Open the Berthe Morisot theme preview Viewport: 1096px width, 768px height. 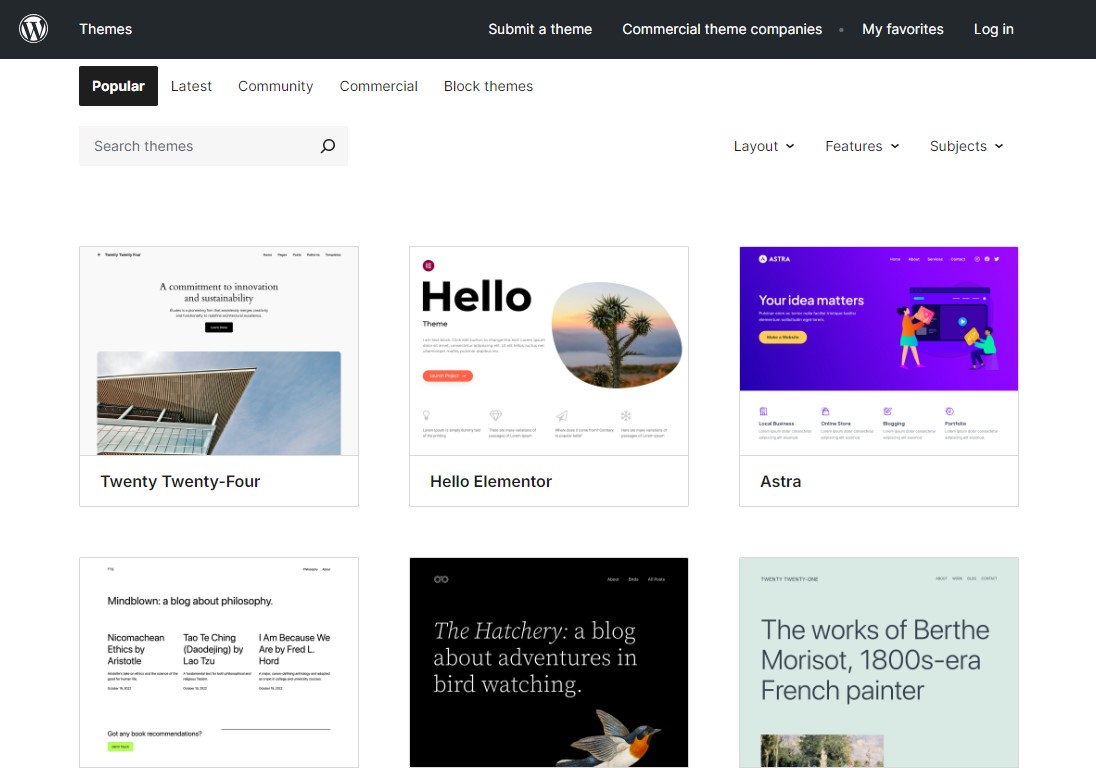(x=879, y=662)
